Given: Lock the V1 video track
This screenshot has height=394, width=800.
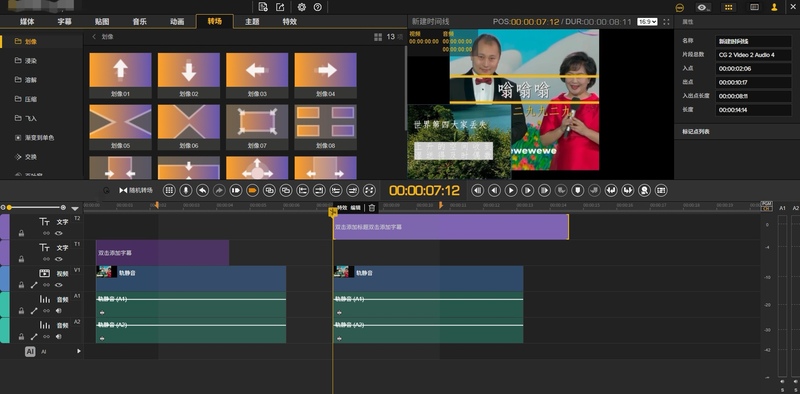Looking at the screenshot, I should [x=21, y=285].
